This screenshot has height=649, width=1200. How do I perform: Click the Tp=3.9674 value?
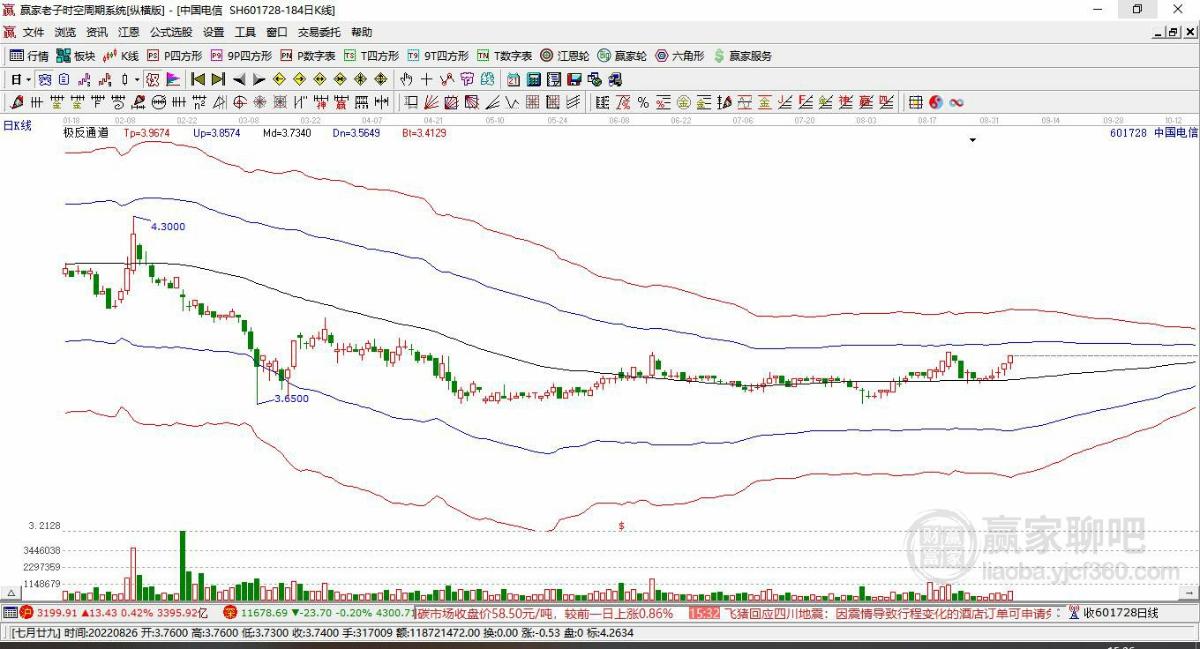146,132
